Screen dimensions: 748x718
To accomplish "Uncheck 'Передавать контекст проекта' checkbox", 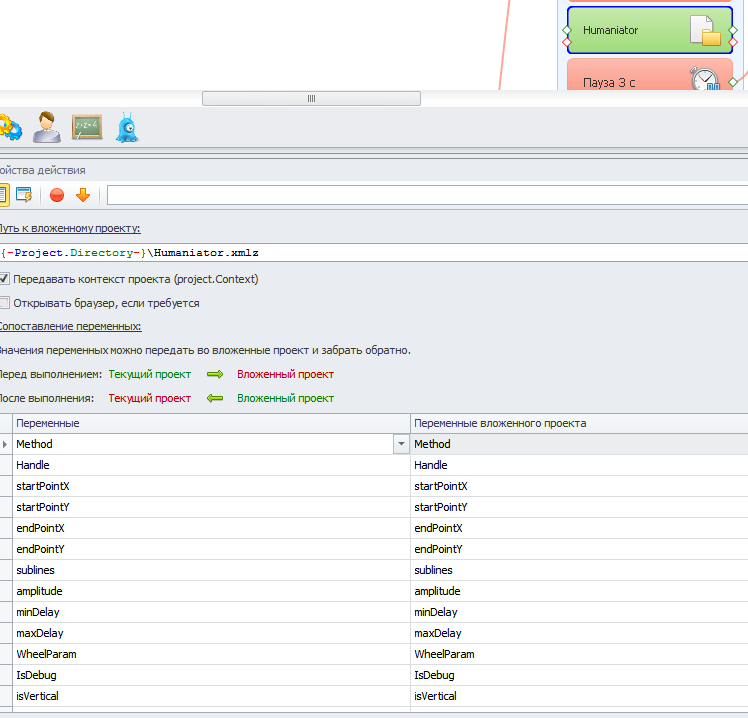I will 5,278.
